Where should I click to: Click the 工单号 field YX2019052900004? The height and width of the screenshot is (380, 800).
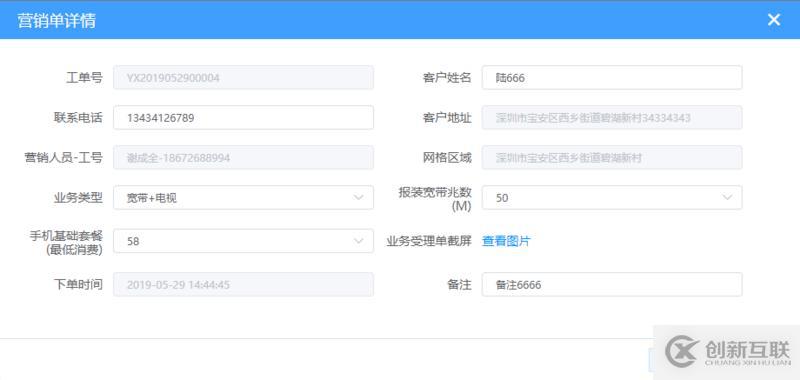pos(243,78)
